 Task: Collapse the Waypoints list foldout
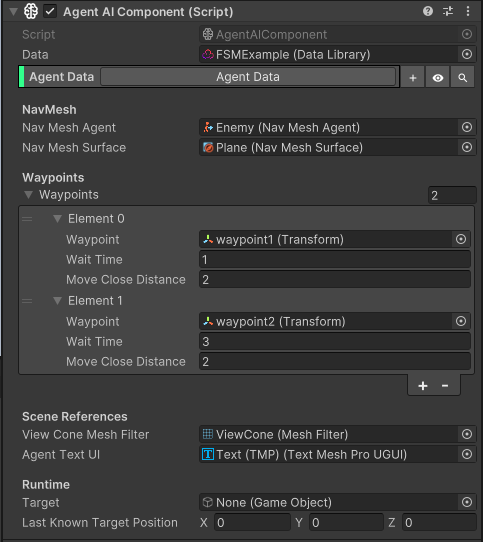29,195
